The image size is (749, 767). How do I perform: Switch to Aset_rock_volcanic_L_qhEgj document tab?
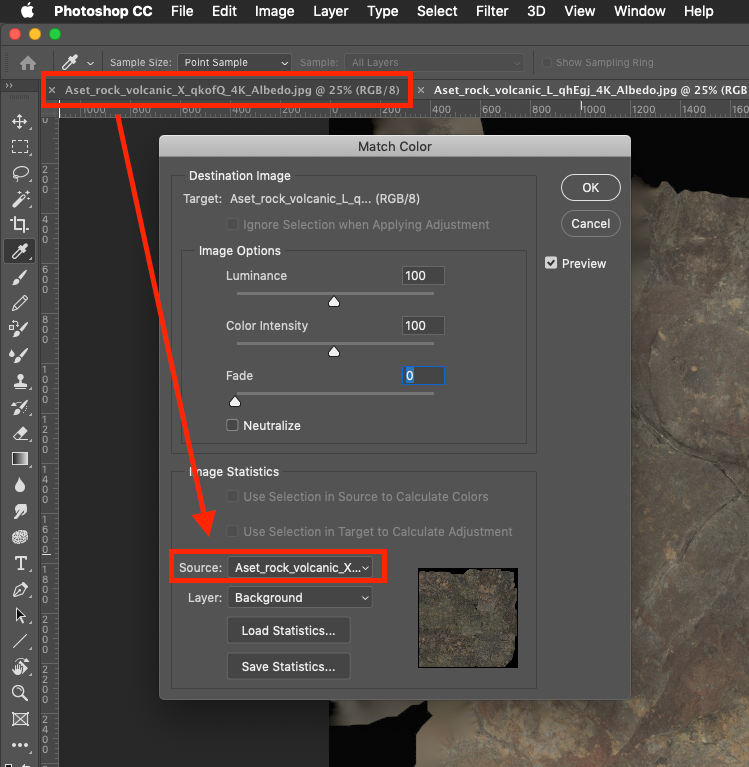click(590, 90)
